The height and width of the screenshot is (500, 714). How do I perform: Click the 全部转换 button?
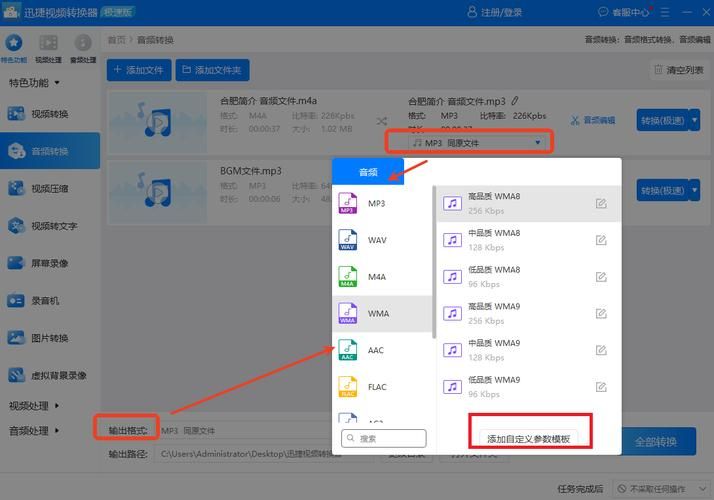[x=656, y=441]
